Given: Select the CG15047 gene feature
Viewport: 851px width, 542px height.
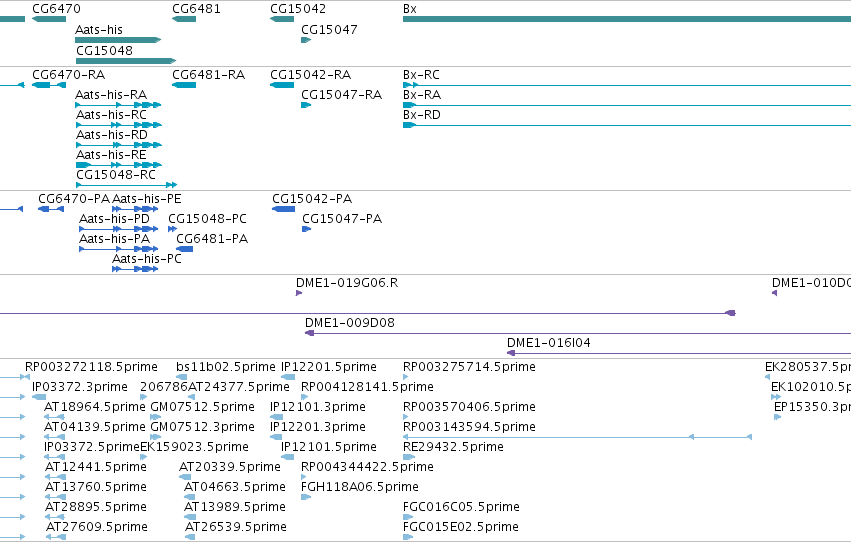Looking at the screenshot, I should pos(306,40).
